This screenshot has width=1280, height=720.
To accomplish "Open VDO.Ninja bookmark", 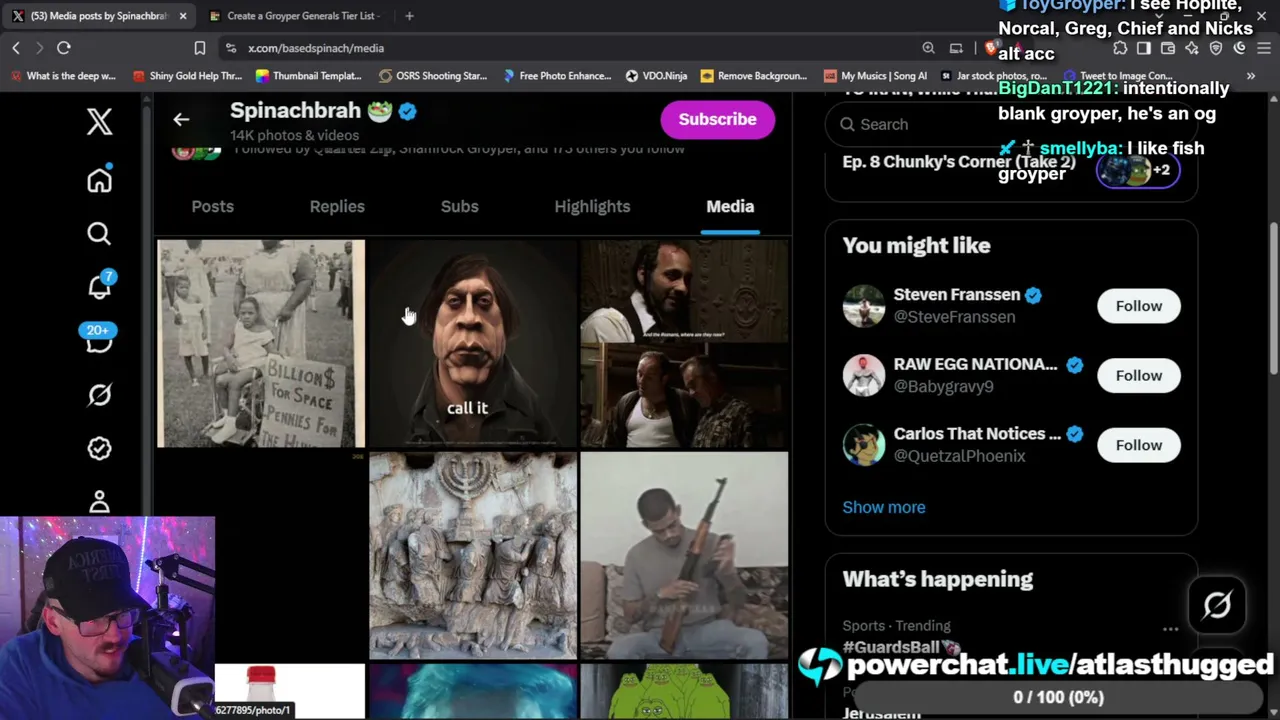I will tap(656, 76).
